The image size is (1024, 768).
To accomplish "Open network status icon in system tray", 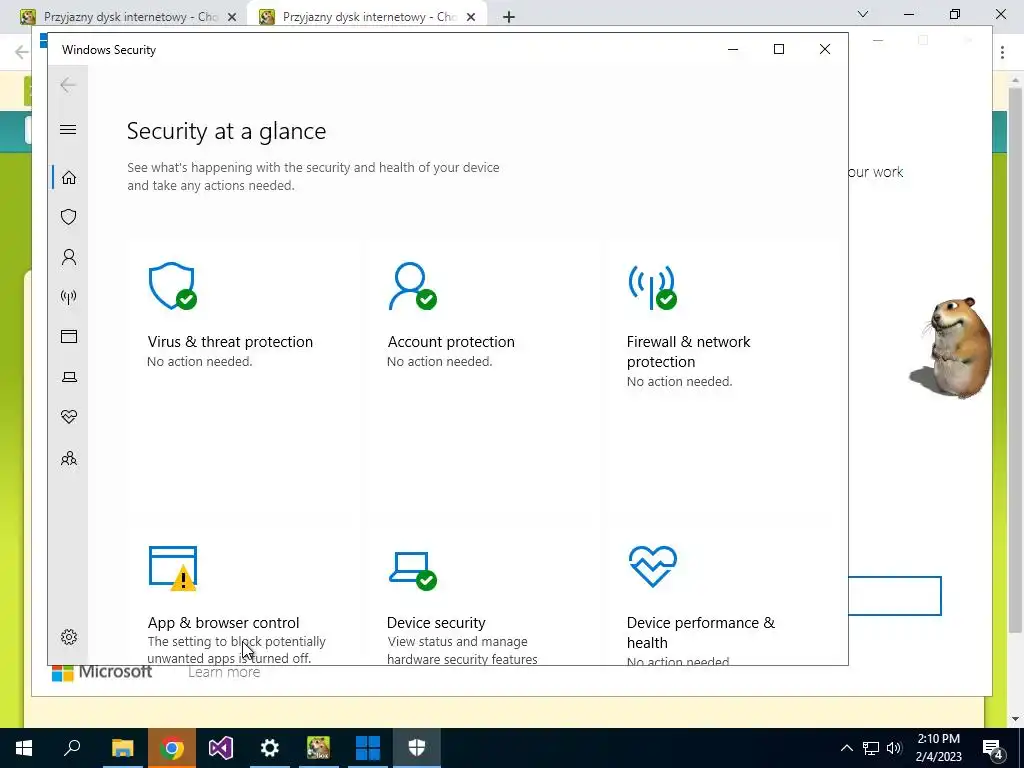I will (871, 748).
